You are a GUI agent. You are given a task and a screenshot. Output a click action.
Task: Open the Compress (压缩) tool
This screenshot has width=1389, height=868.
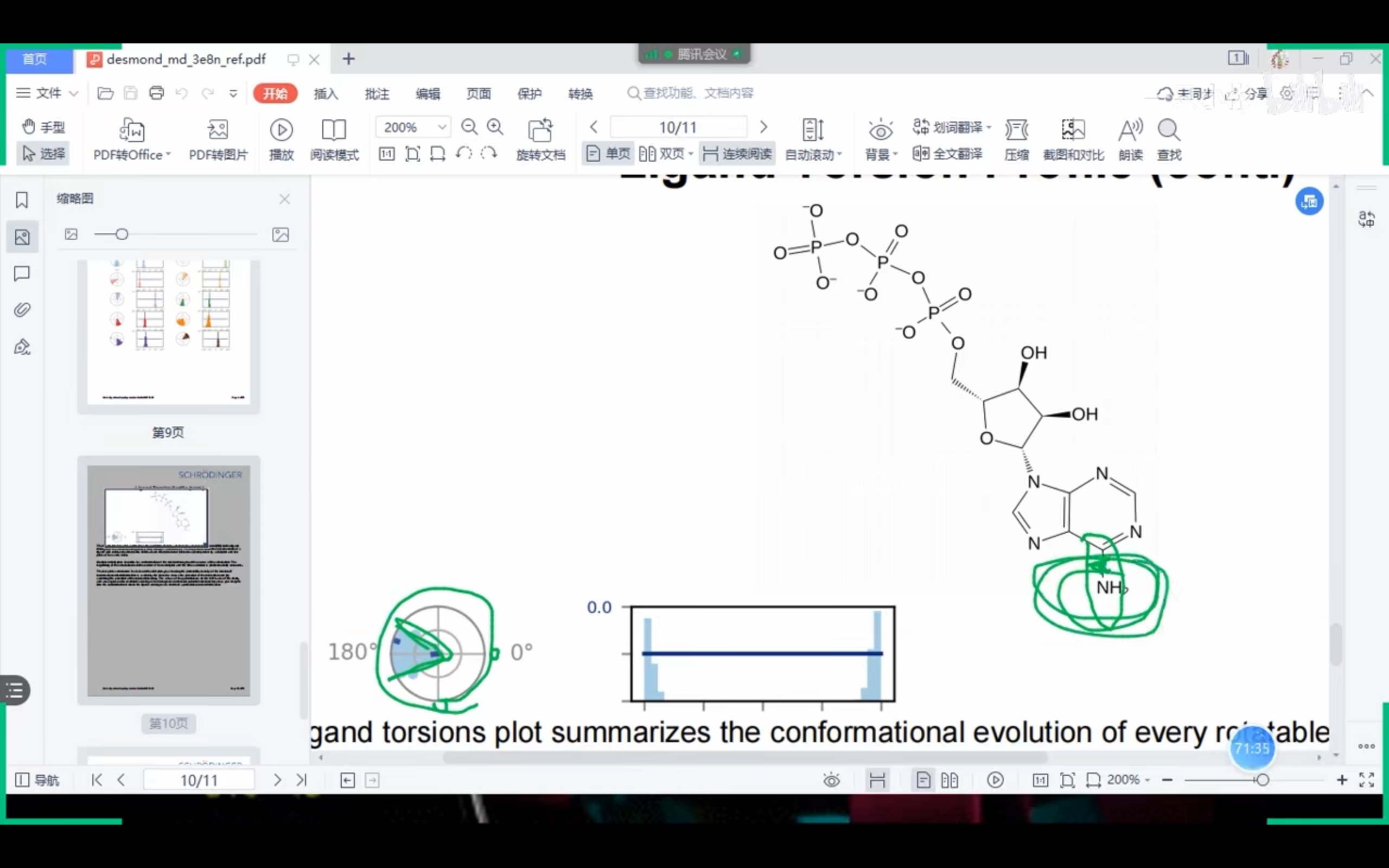coord(1016,139)
